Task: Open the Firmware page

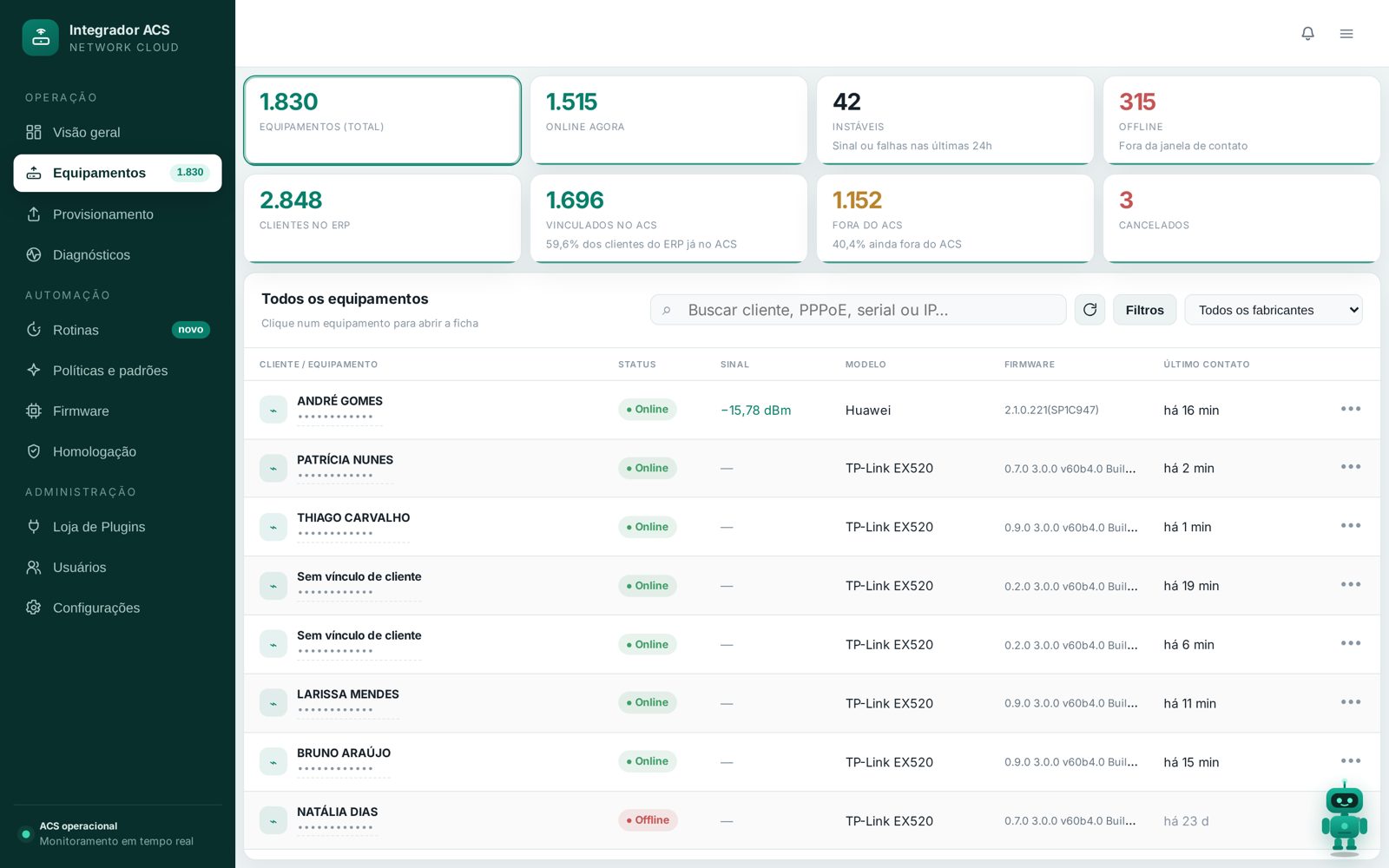Action: point(117,411)
